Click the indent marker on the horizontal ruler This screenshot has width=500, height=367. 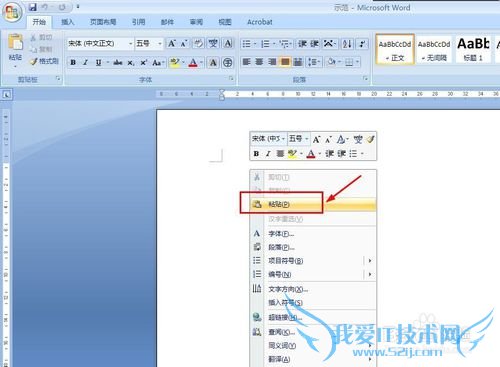[222, 95]
